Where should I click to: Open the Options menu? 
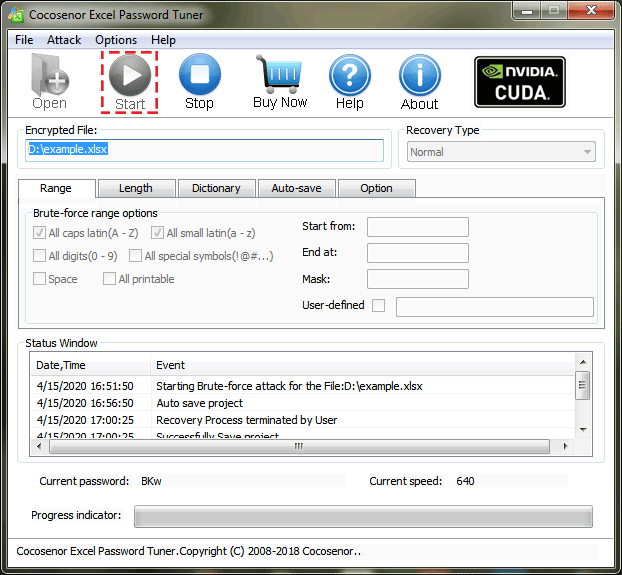(116, 40)
